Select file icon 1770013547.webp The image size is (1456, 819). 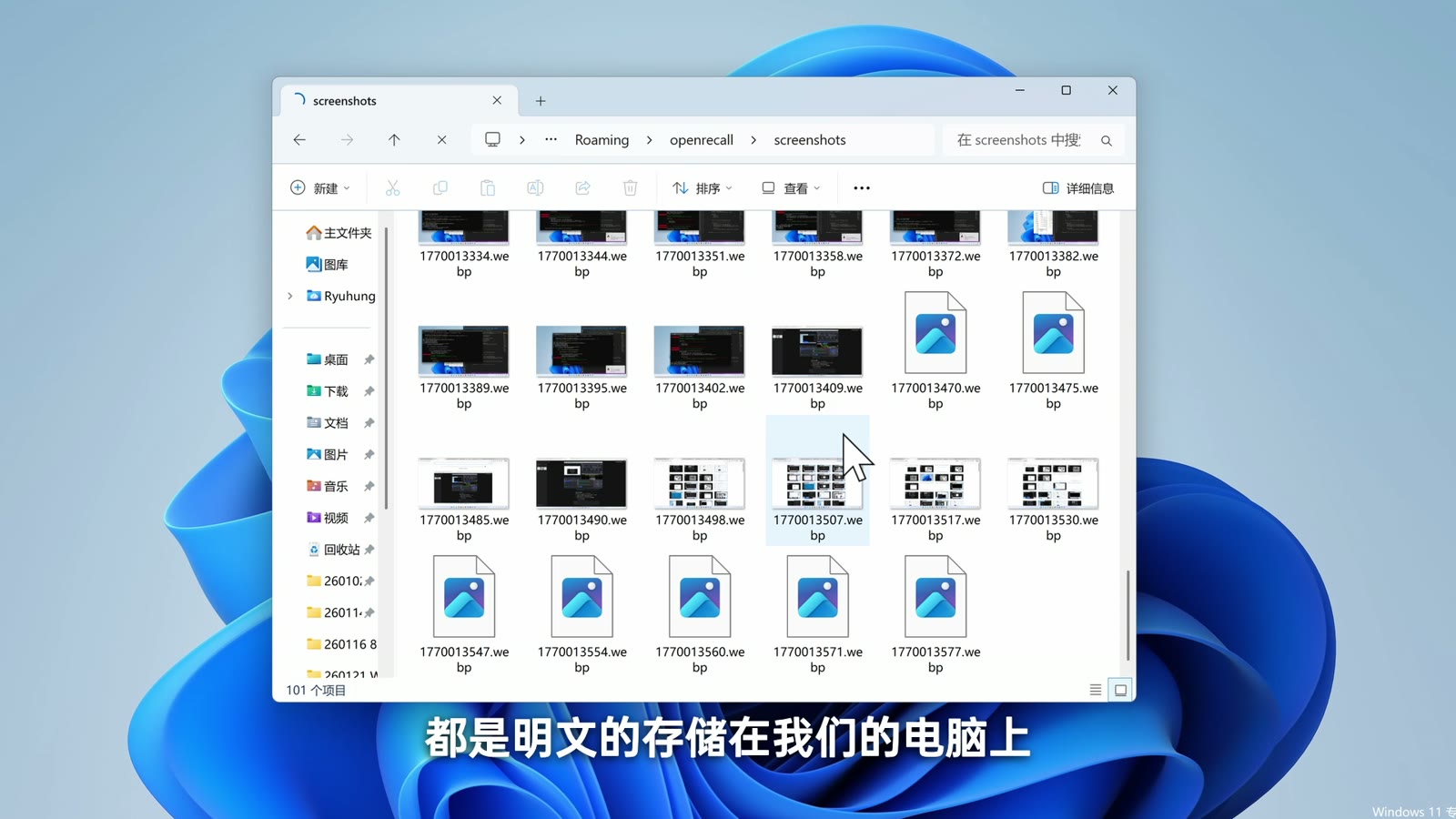pos(464,597)
